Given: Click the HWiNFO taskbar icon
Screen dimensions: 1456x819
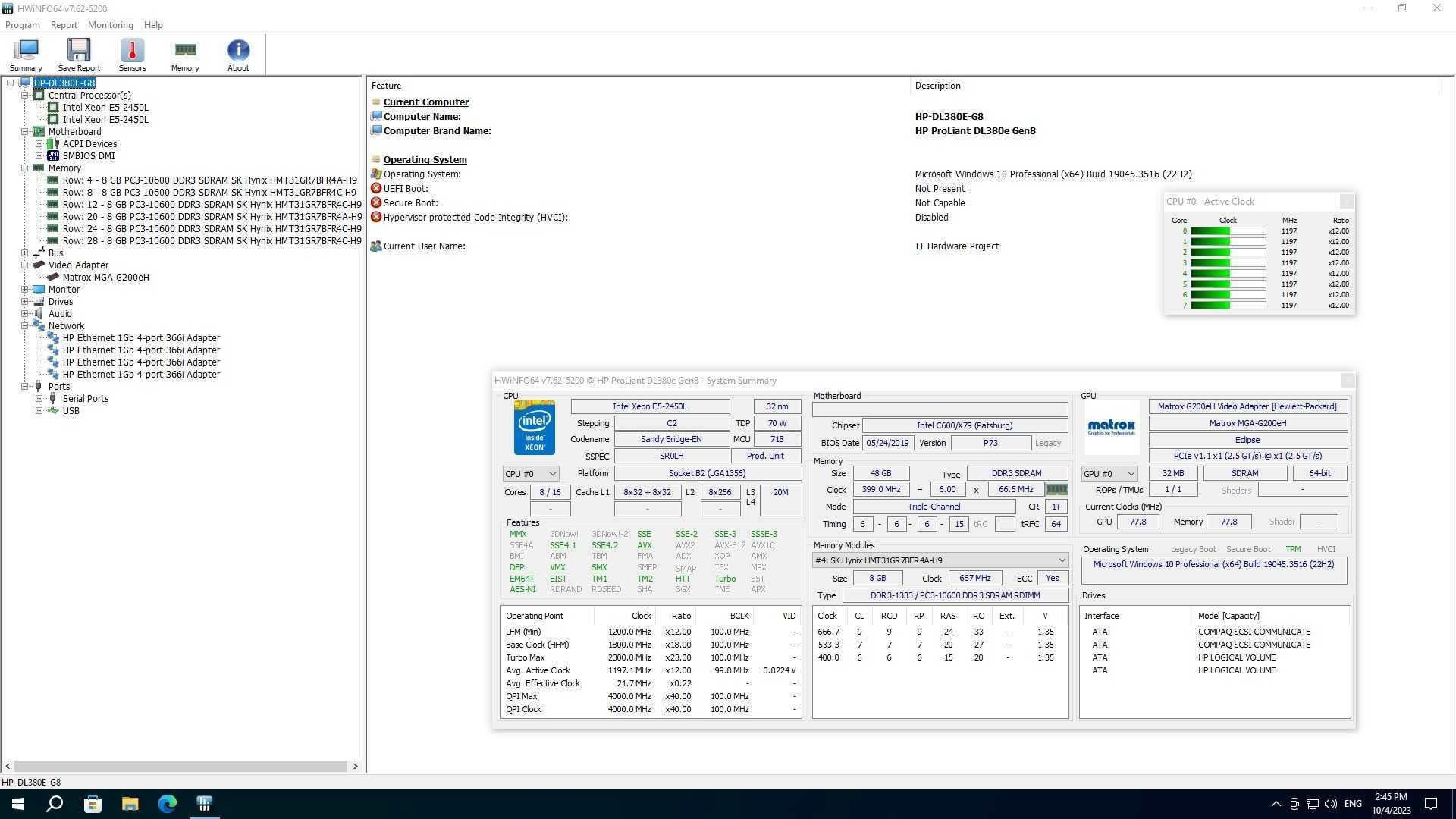Looking at the screenshot, I should pyautogui.click(x=204, y=804).
